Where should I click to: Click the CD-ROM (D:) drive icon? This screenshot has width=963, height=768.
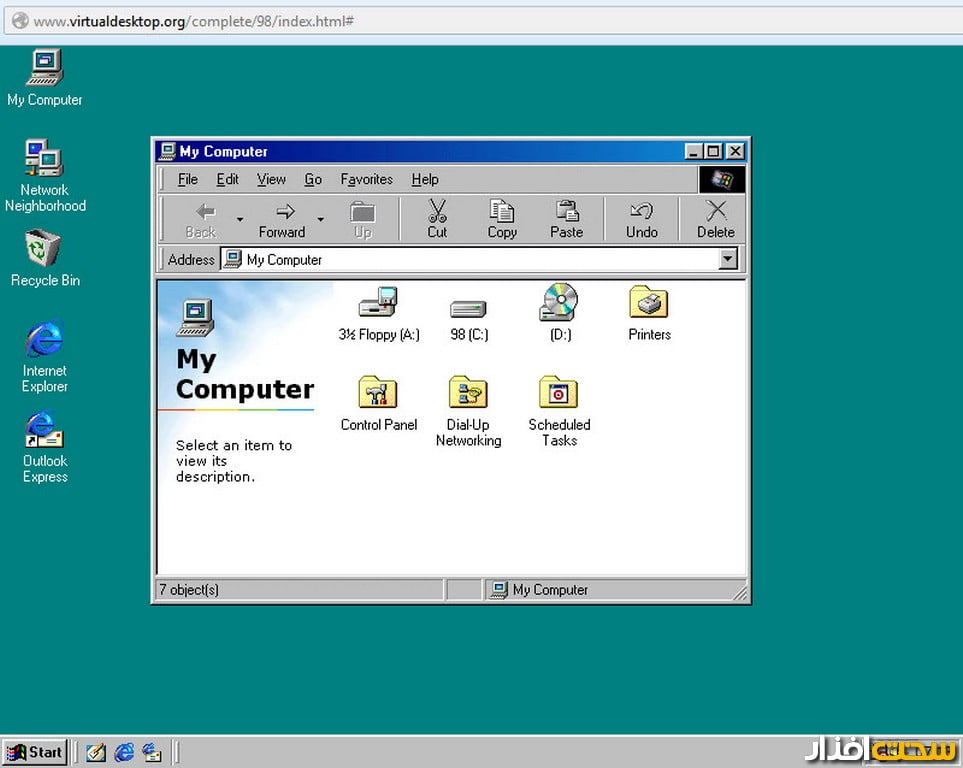559,303
